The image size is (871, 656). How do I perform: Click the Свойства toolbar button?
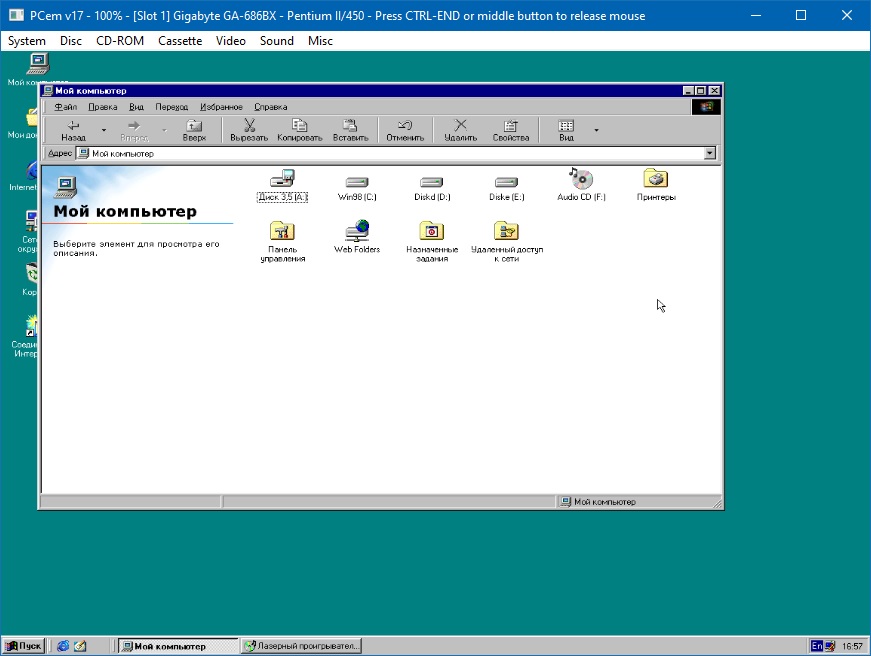click(510, 130)
